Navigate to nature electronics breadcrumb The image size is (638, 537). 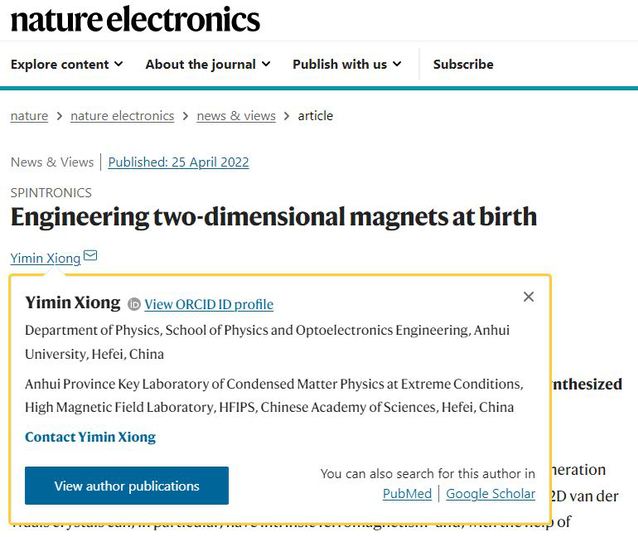(x=122, y=116)
